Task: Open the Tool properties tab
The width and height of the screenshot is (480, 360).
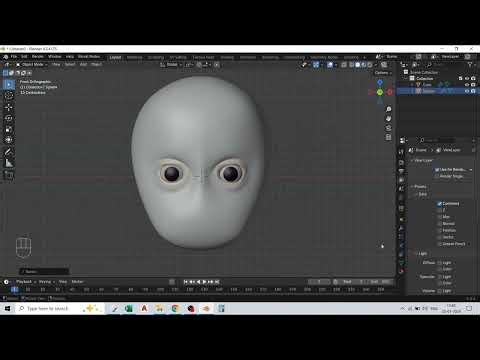Action: 401,152
